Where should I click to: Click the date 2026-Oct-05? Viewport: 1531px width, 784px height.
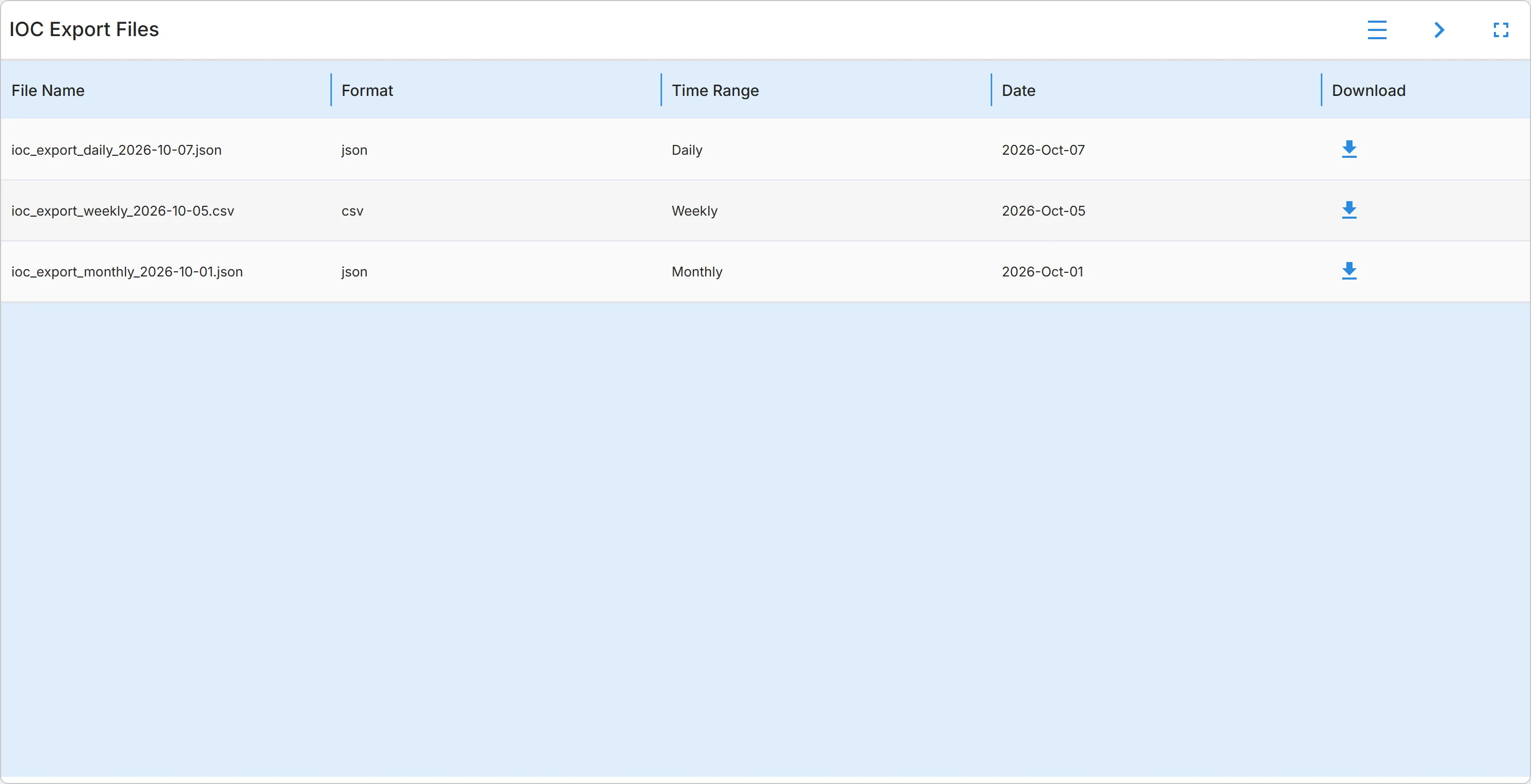(x=1044, y=211)
